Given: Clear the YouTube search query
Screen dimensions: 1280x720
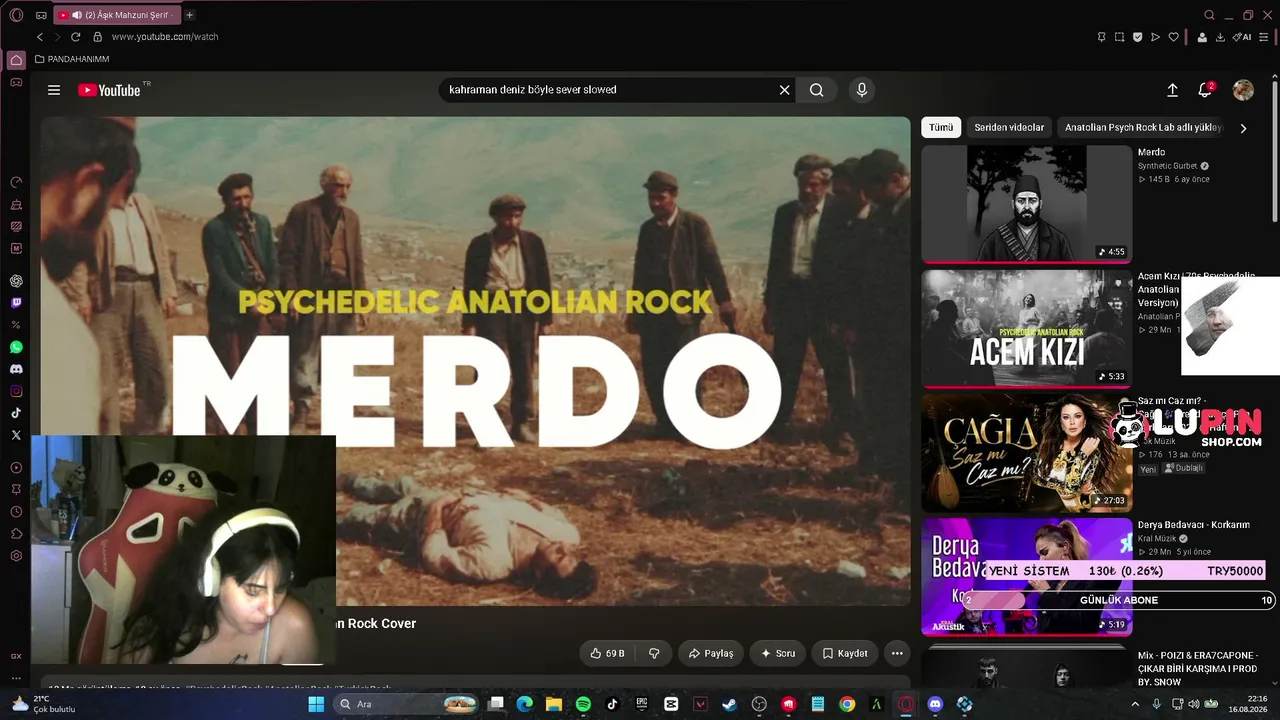Looking at the screenshot, I should 785,90.
